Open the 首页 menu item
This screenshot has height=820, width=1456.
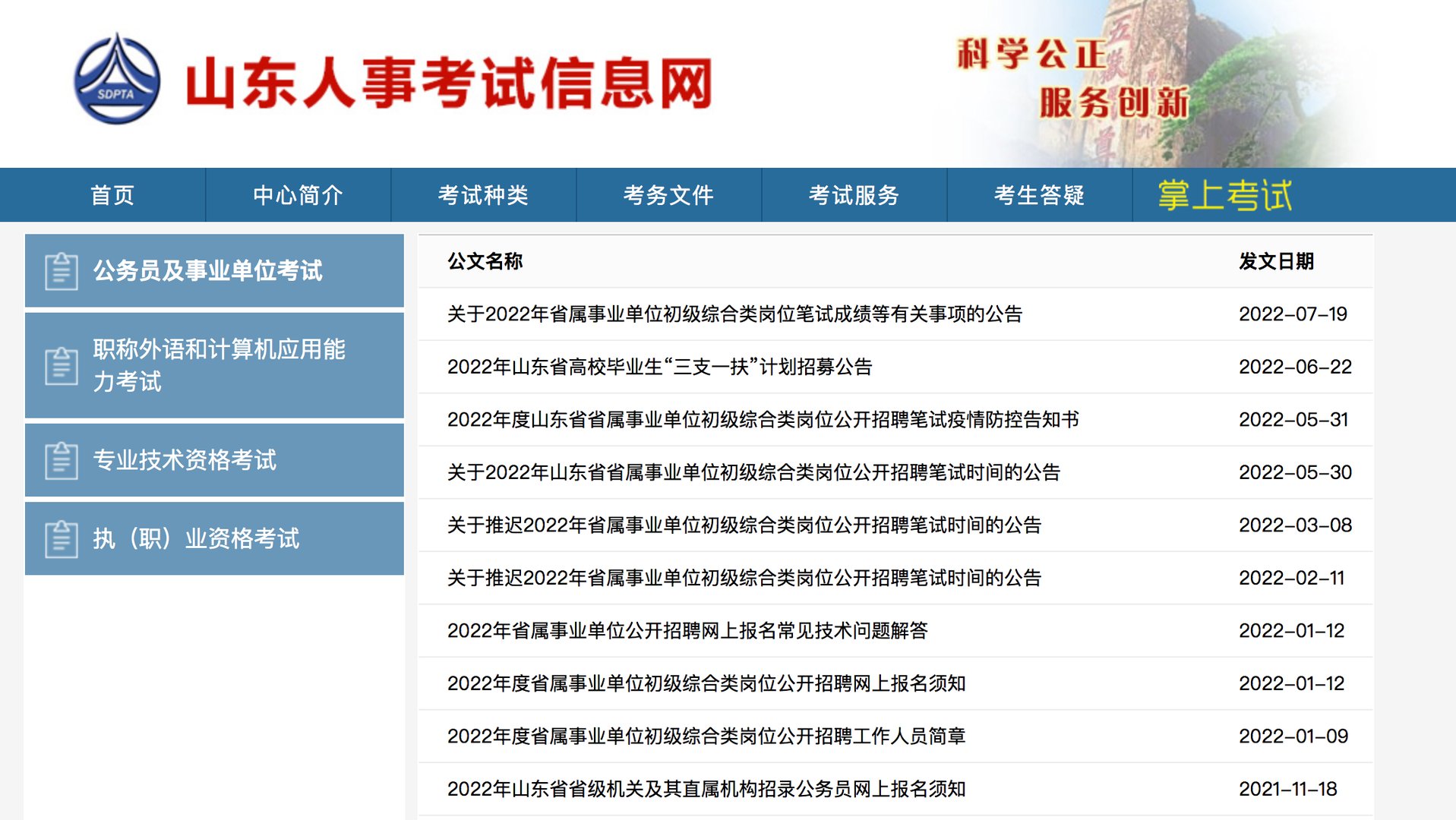pos(112,195)
